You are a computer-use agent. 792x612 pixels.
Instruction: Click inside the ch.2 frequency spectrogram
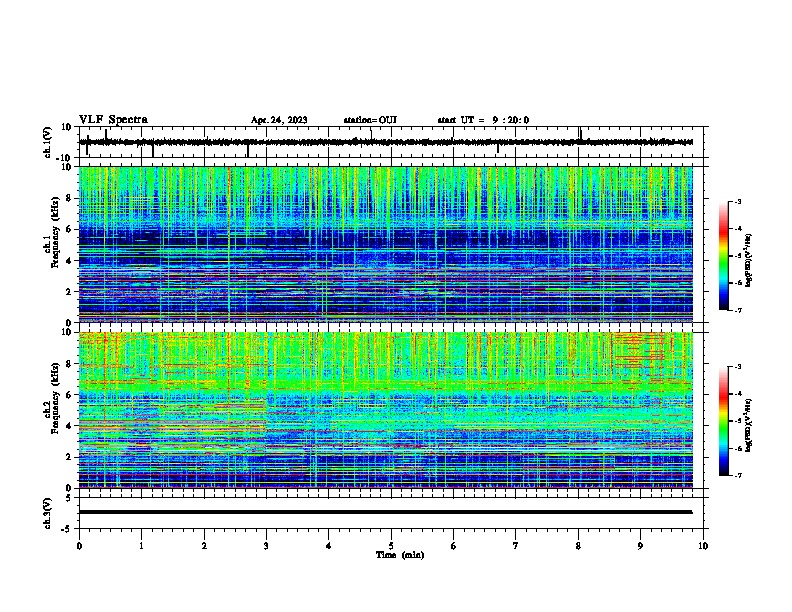tap(385, 410)
